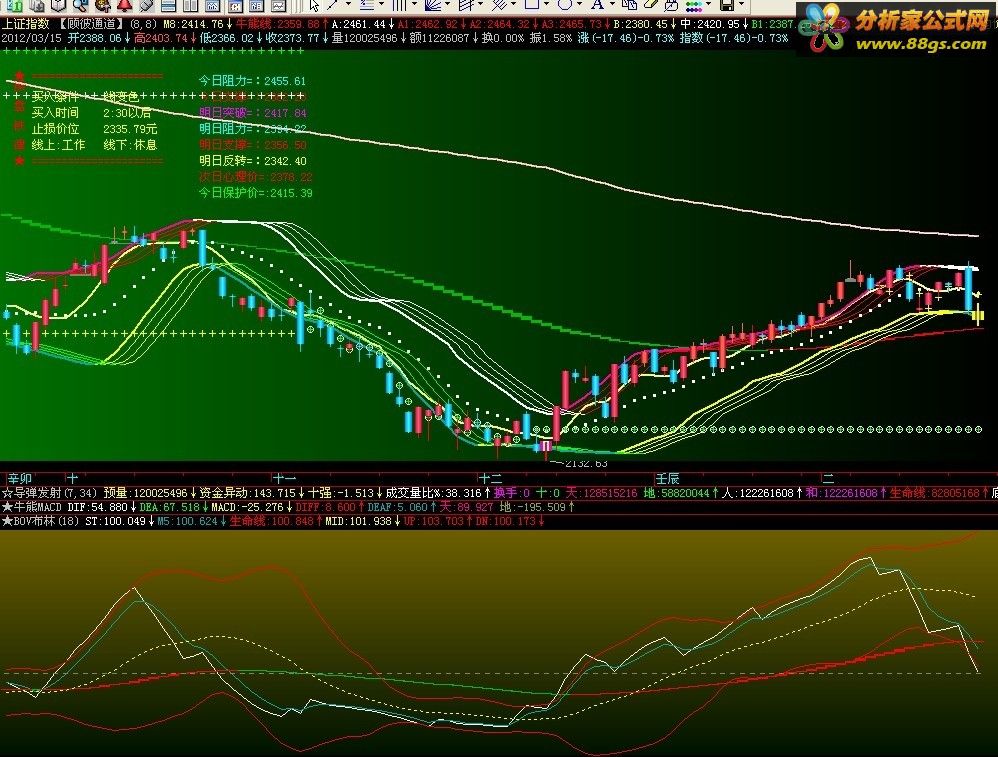
Task: Click the 牛熊线:2359.88 value
Action: (278, 24)
